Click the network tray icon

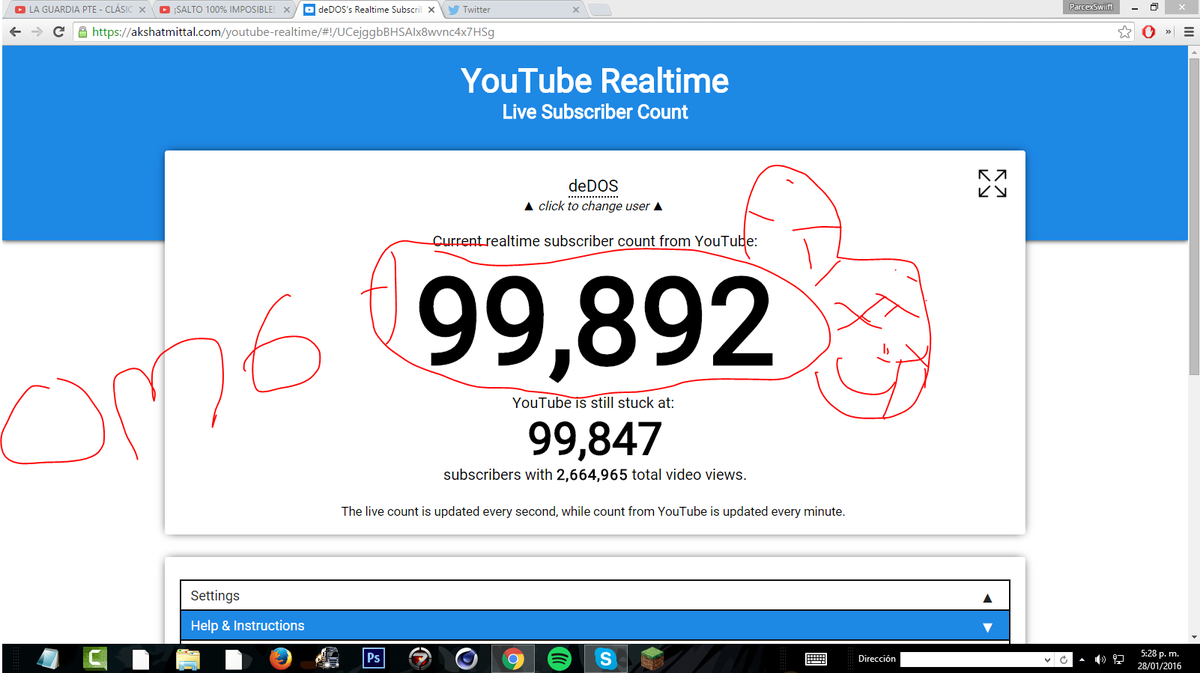pyautogui.click(x=1119, y=659)
